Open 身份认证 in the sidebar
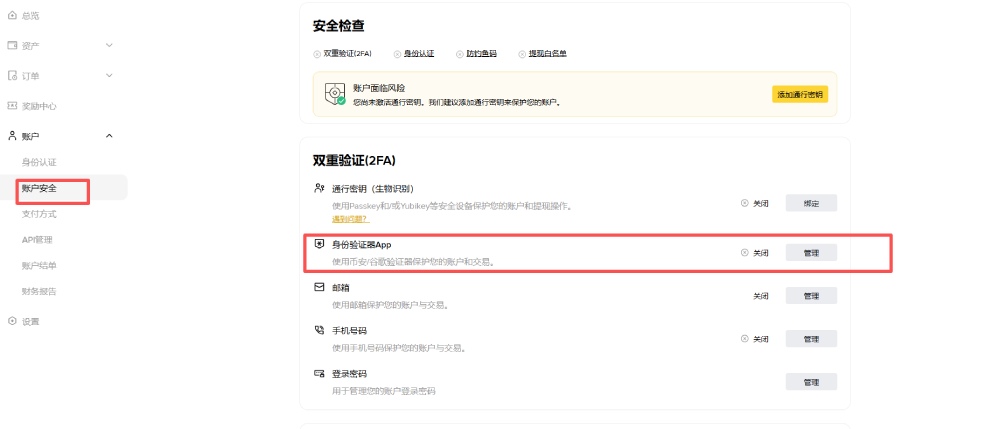This screenshot has width=1000, height=429. click(x=39, y=162)
